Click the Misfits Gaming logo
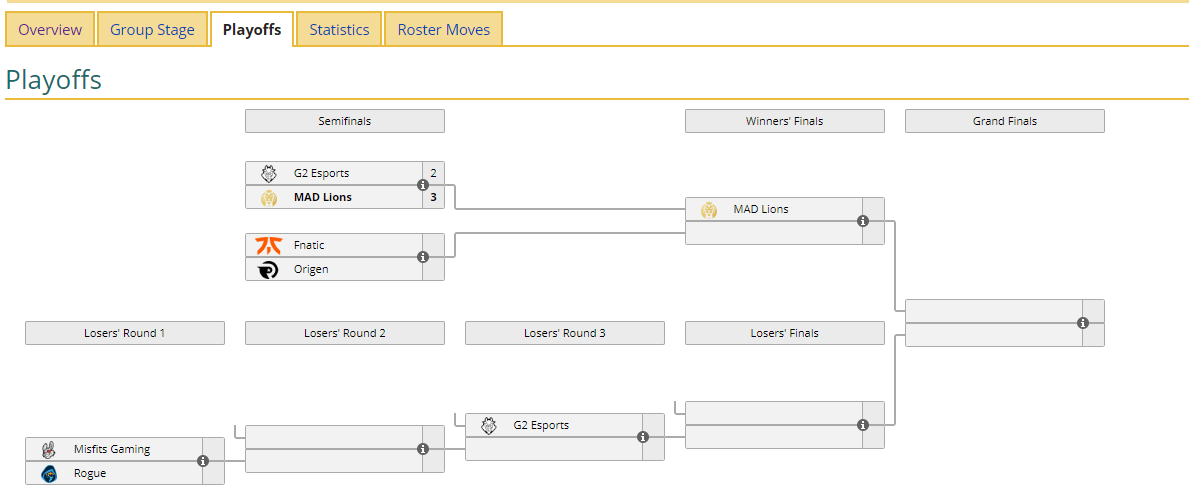Viewport: 1189px width, 492px height. pyautogui.click(x=49, y=449)
